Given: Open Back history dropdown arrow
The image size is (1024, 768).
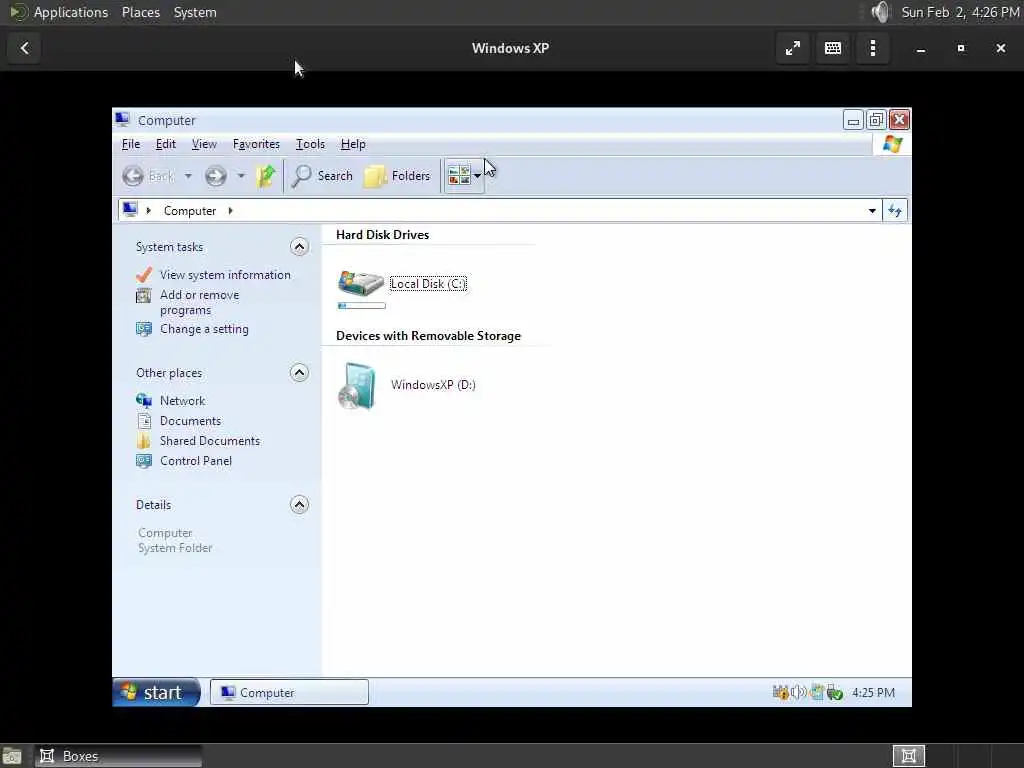Looking at the screenshot, I should (x=188, y=176).
